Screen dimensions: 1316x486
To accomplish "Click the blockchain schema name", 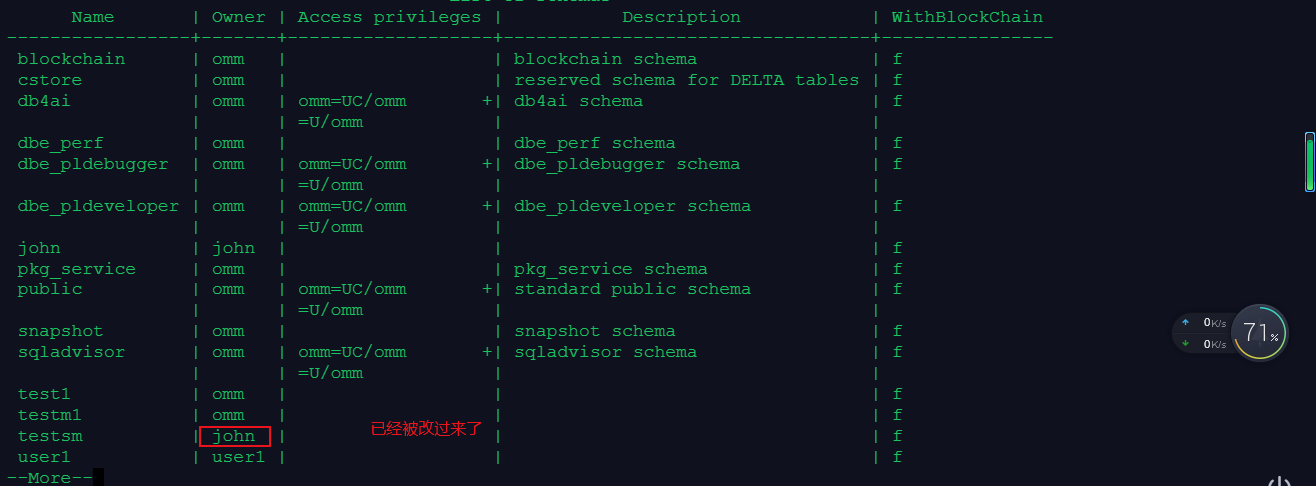I will [x=71, y=59].
